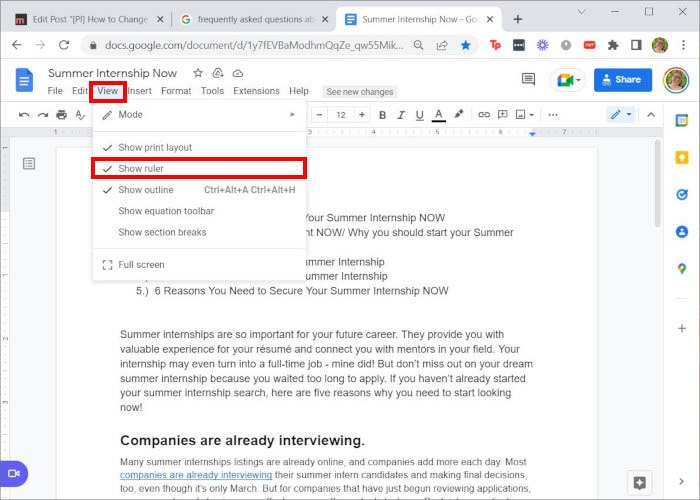The width and height of the screenshot is (700, 500).
Task: Click the Google Docs home icon
Action: tap(24, 80)
